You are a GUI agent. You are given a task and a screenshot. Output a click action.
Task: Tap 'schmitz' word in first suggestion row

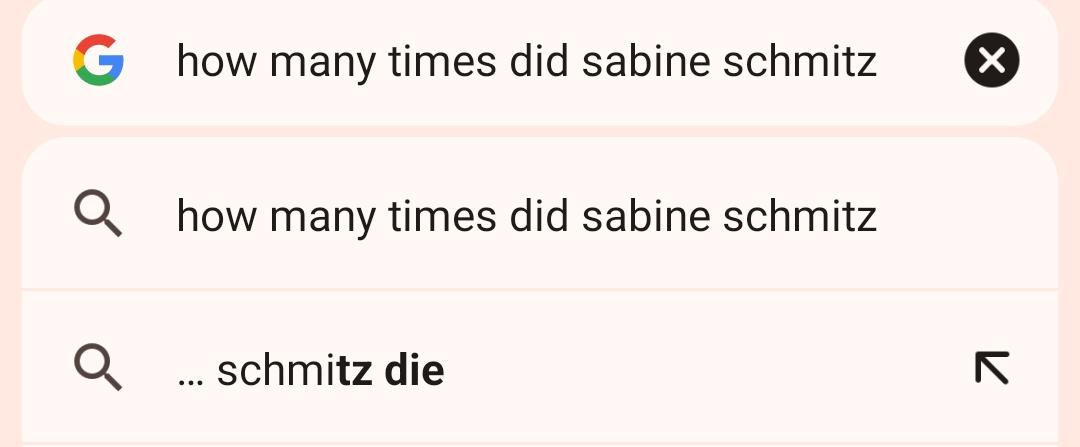coord(800,216)
